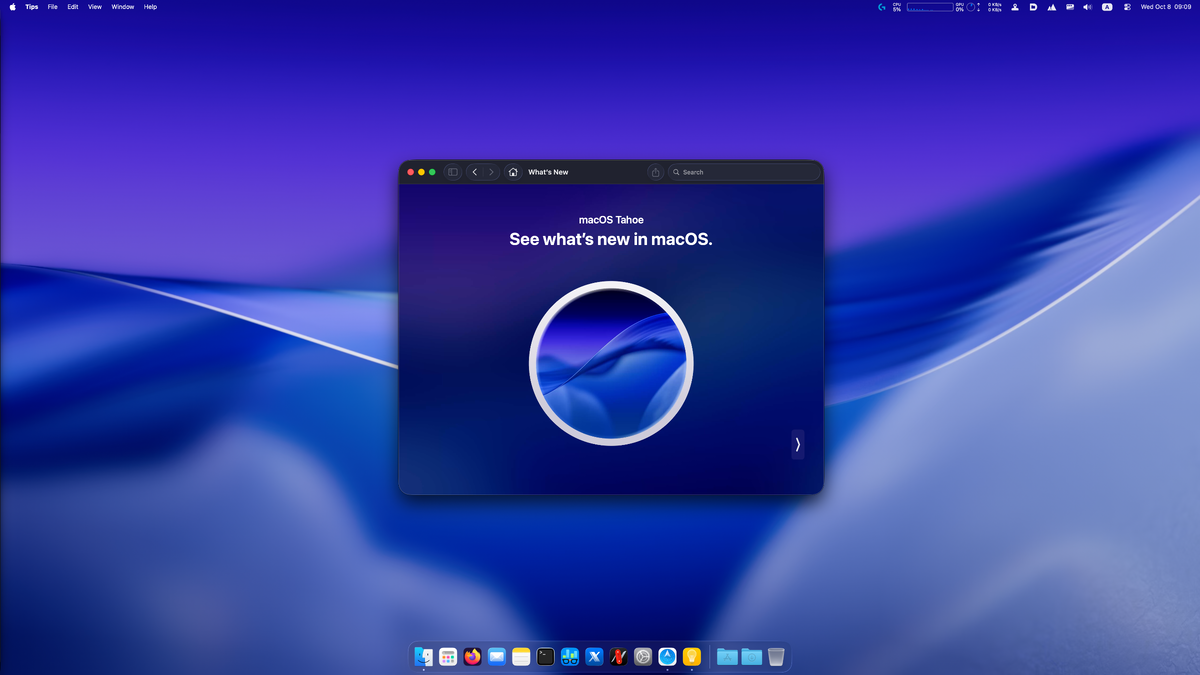Go back with the left chevron button
Screen dimensions: 1200x675
475,172
